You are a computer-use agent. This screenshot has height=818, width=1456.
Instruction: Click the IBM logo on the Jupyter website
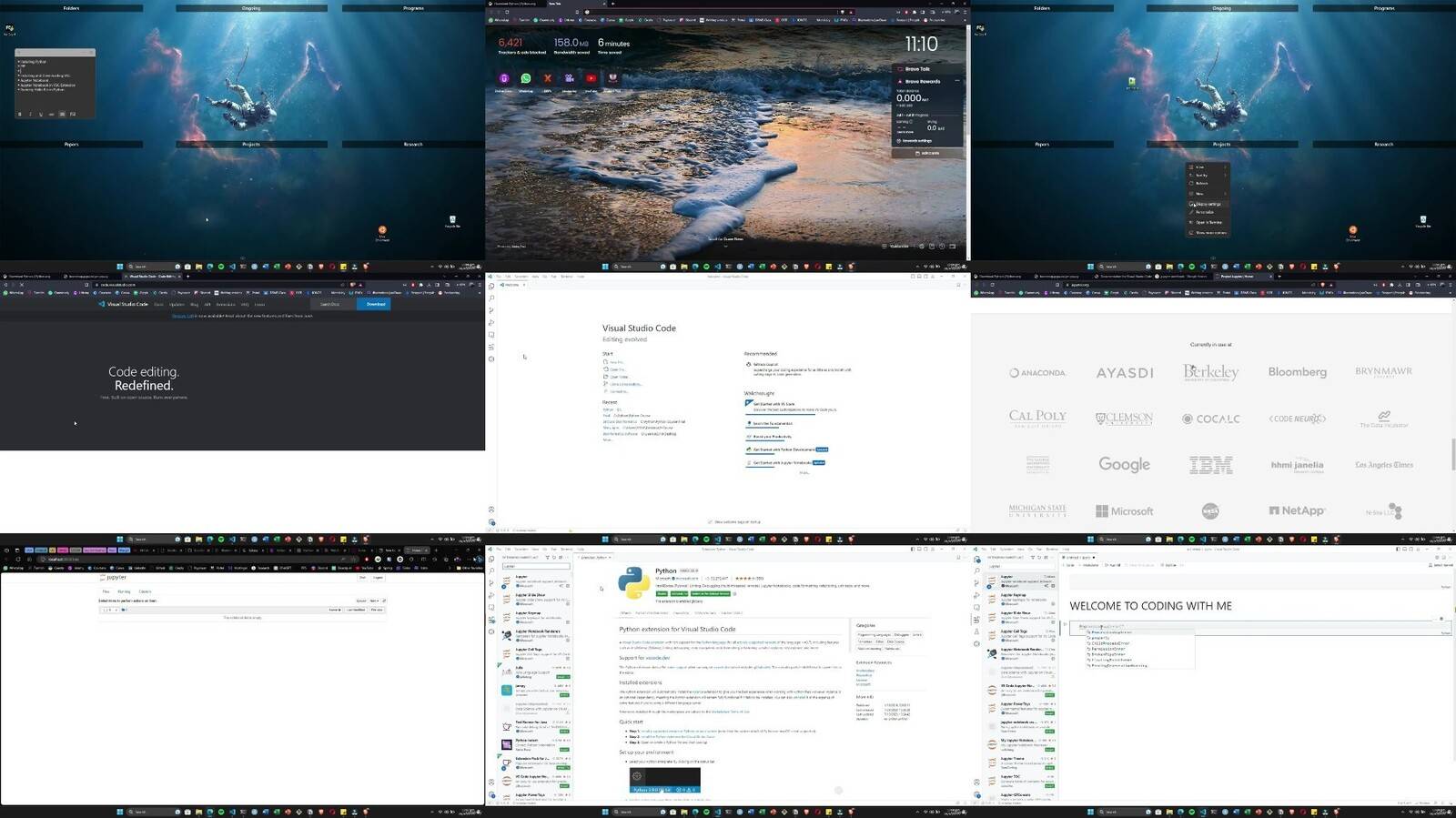click(1210, 465)
